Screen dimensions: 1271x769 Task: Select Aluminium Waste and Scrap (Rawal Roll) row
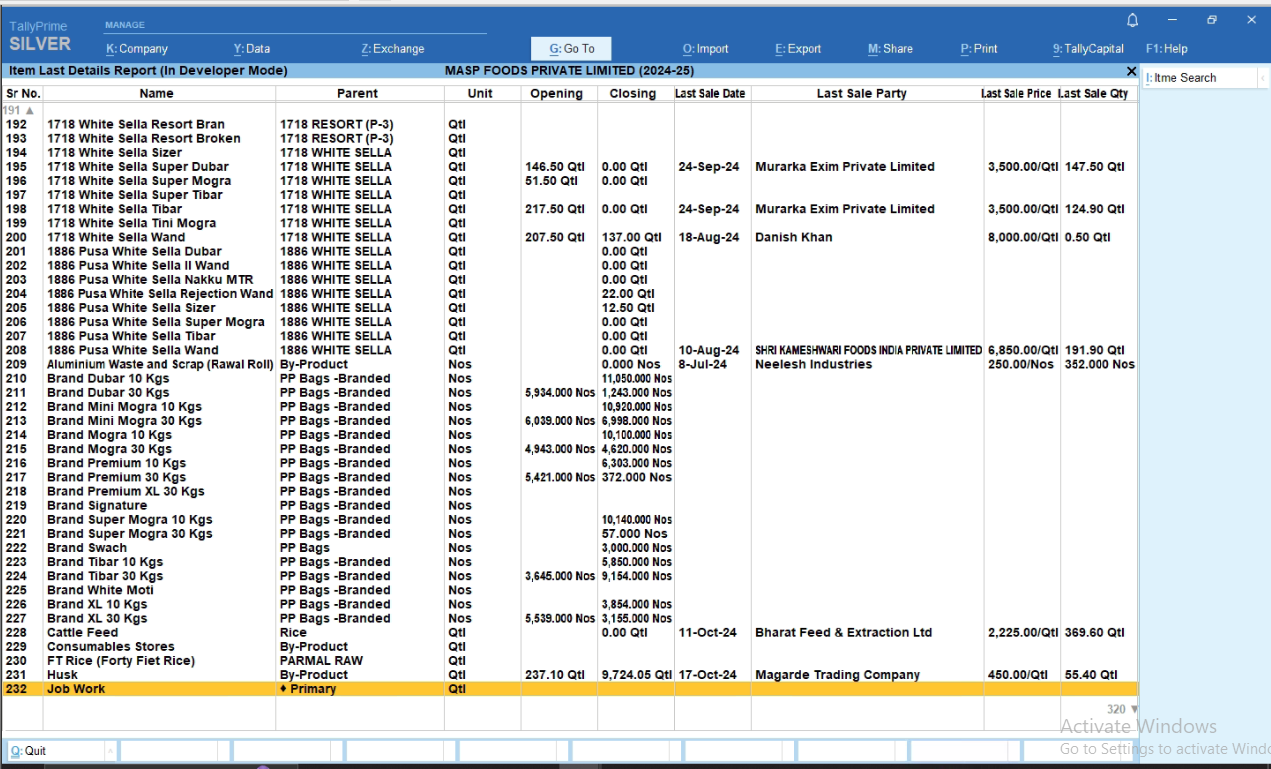(x=570, y=364)
